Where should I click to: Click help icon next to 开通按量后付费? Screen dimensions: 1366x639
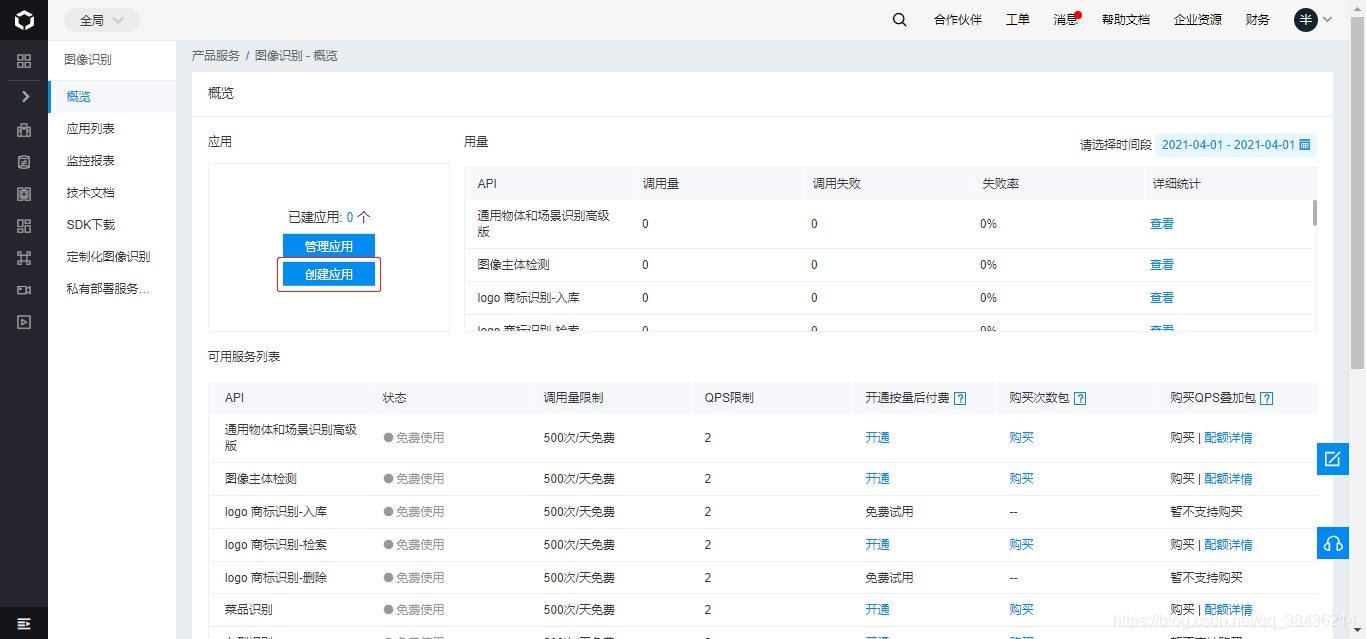[x=960, y=398]
